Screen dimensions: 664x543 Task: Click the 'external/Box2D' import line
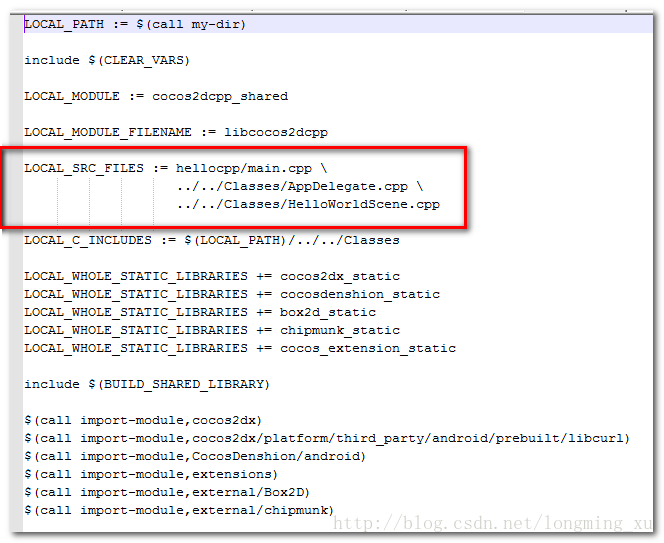[167, 493]
